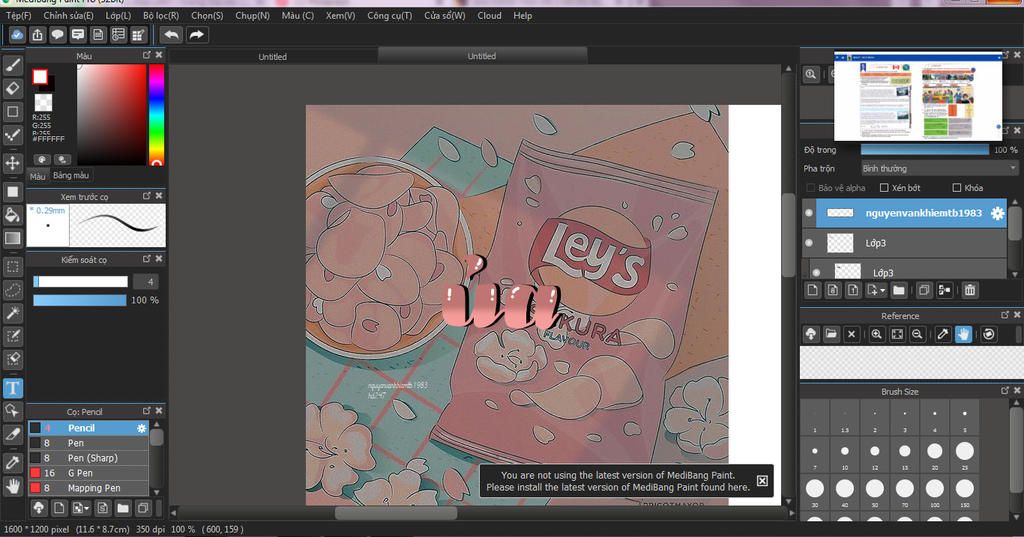The width and height of the screenshot is (1024, 537).
Task: Click the Redo arrow
Action: tap(197, 35)
